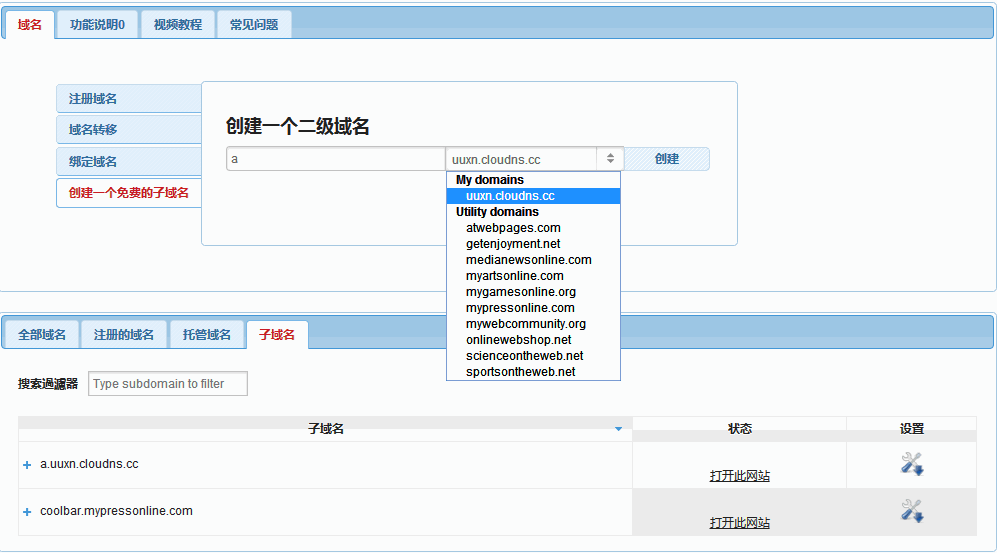This screenshot has width=997, height=553.
Task: Switch to the 全部域名 tab
Action: pyautogui.click(x=42, y=335)
